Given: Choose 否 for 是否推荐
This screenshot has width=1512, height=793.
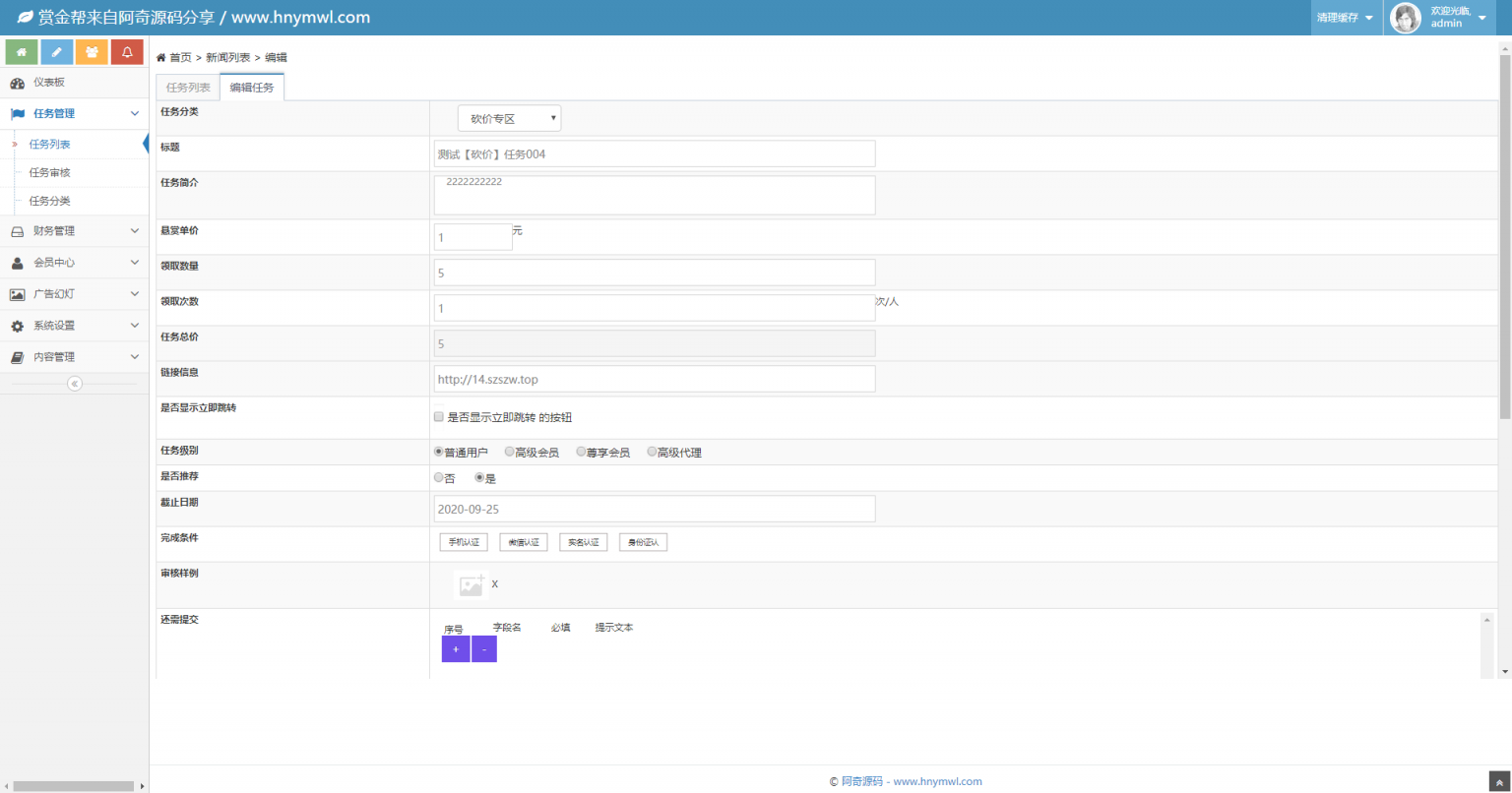Looking at the screenshot, I should point(439,477).
